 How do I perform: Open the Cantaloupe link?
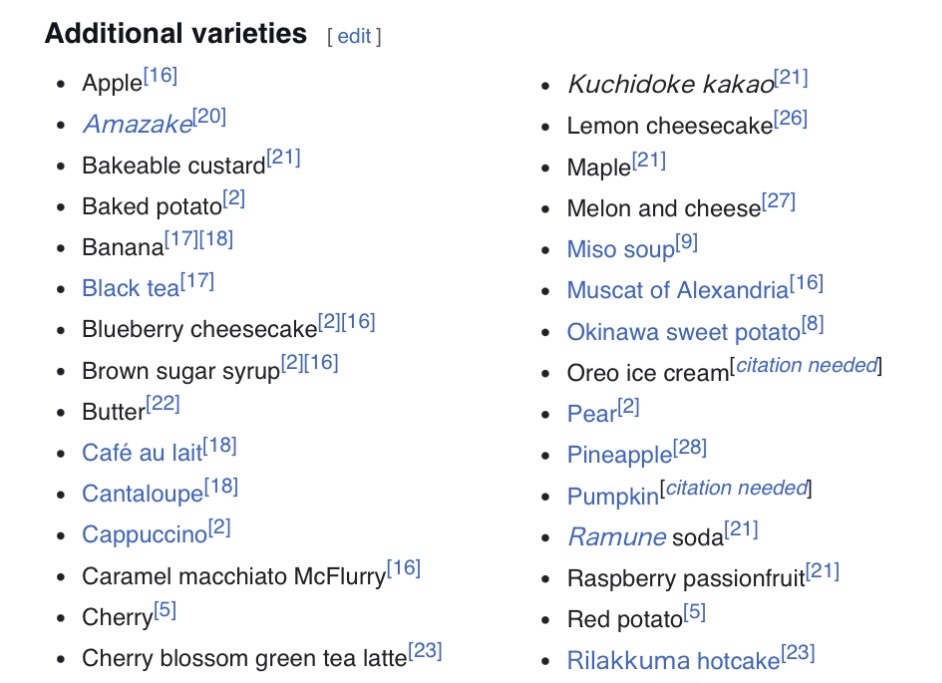[x=142, y=494]
